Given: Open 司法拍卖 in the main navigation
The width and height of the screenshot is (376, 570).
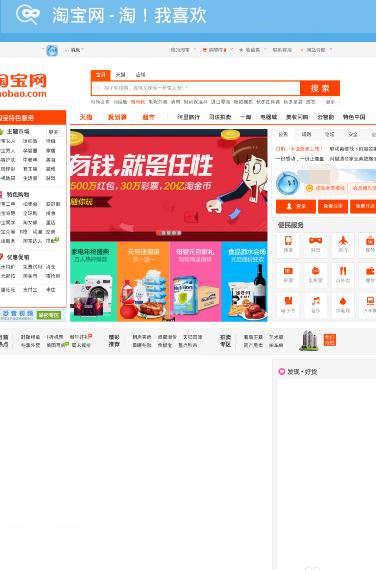Looking at the screenshot, I should 220,117.
